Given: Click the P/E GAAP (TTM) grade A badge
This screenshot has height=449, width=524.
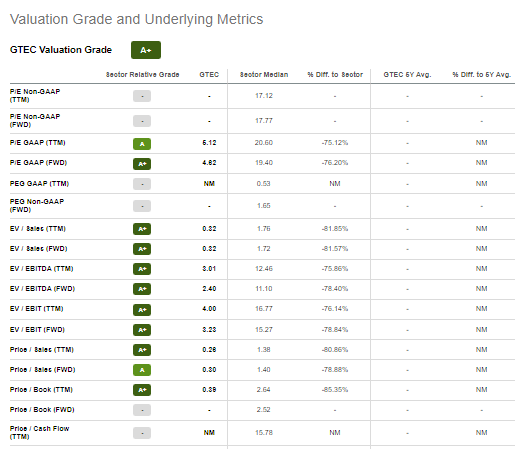Looking at the screenshot, I should [x=142, y=144].
